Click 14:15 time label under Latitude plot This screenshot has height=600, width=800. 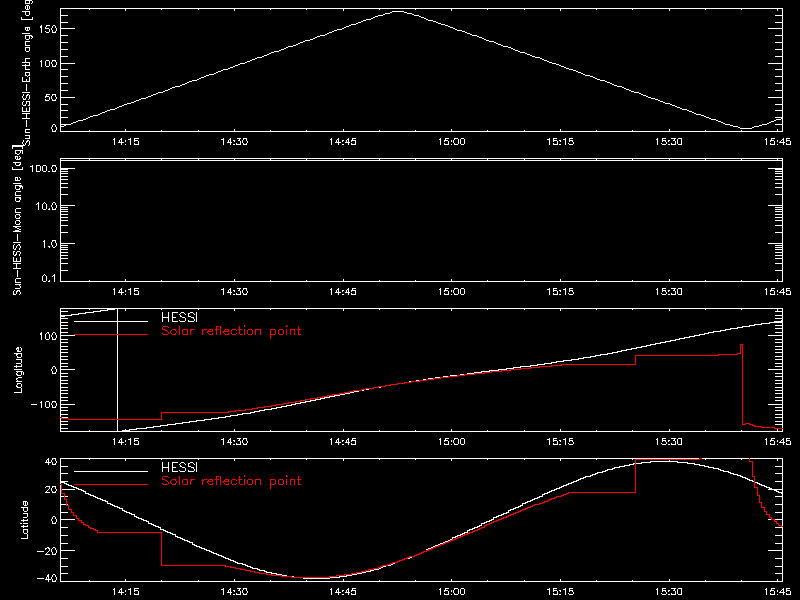point(126,591)
